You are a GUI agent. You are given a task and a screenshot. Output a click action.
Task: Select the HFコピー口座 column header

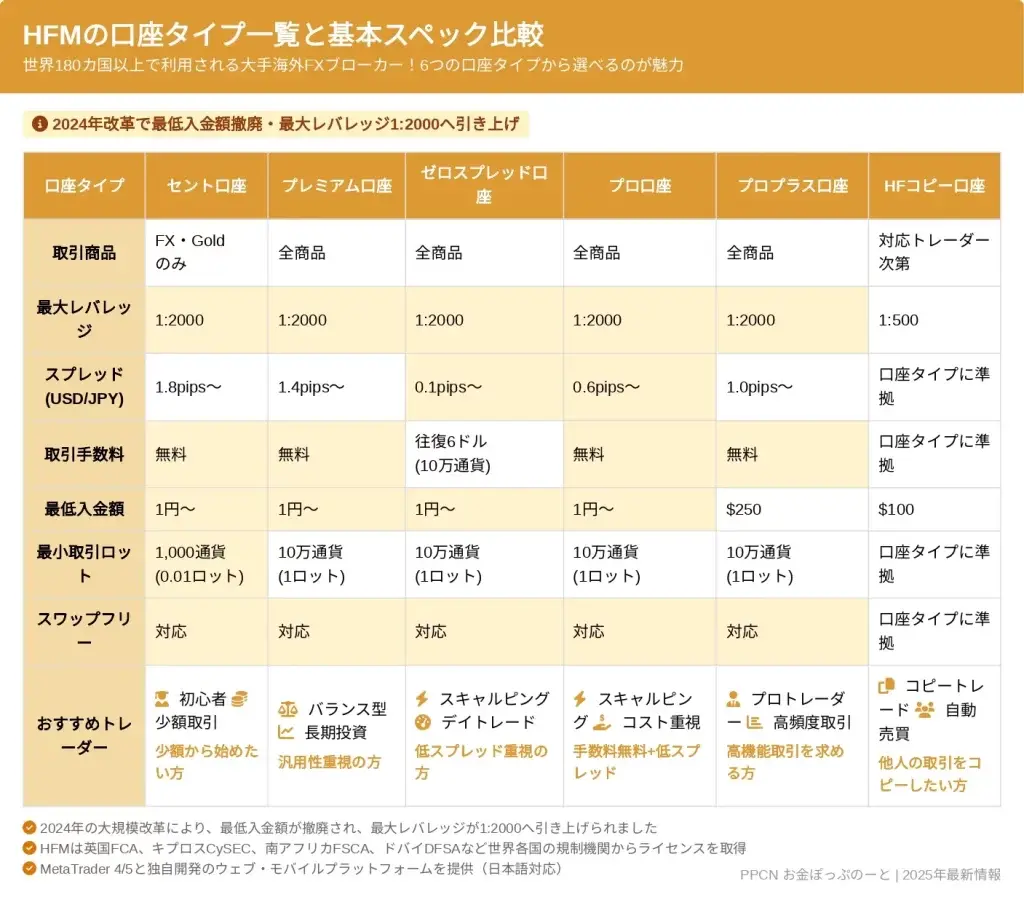tap(934, 185)
